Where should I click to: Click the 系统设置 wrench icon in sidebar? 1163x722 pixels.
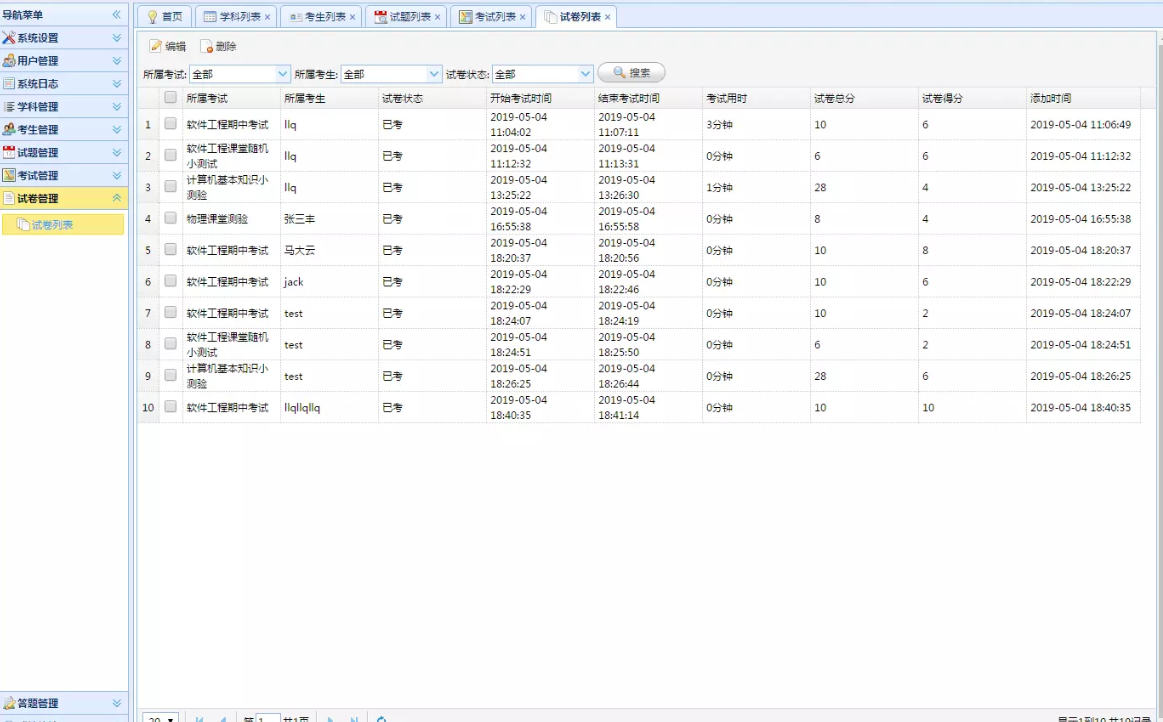click(x=9, y=38)
